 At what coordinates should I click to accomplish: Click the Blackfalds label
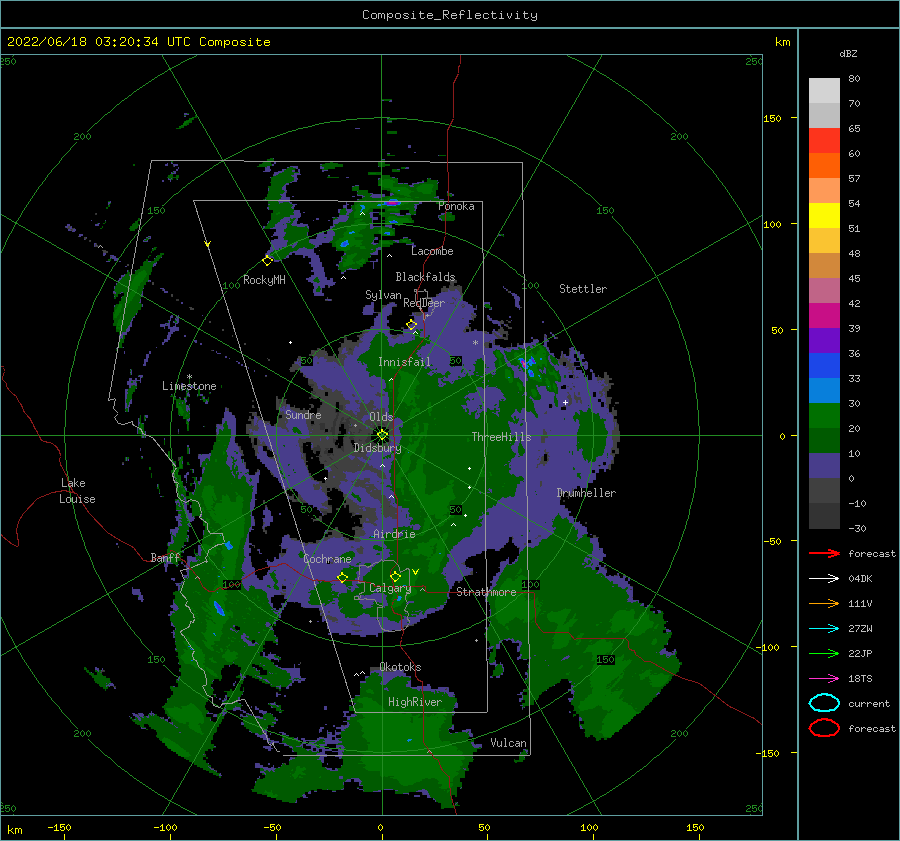(425, 277)
